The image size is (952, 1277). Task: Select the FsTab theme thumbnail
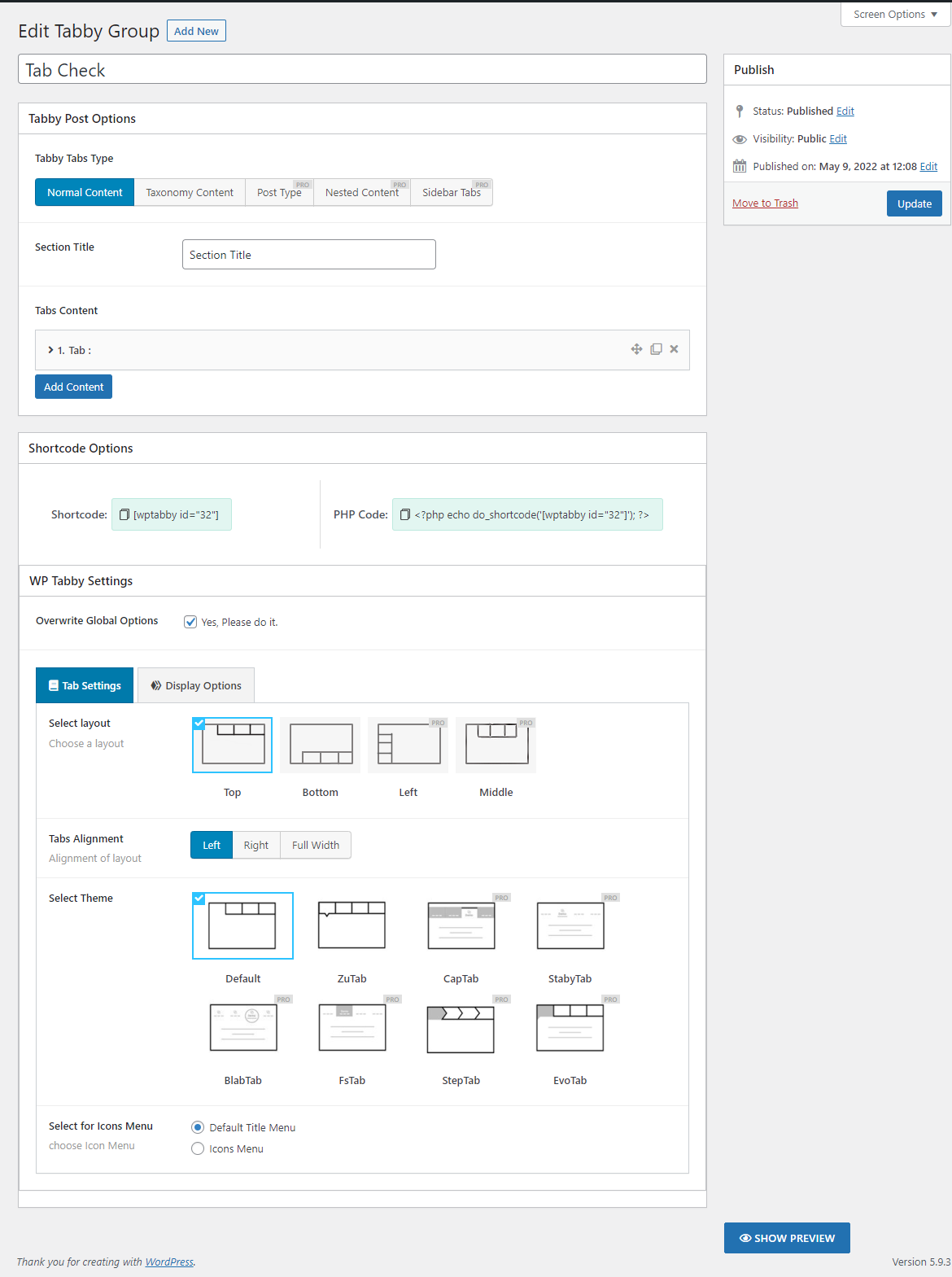coord(352,1027)
